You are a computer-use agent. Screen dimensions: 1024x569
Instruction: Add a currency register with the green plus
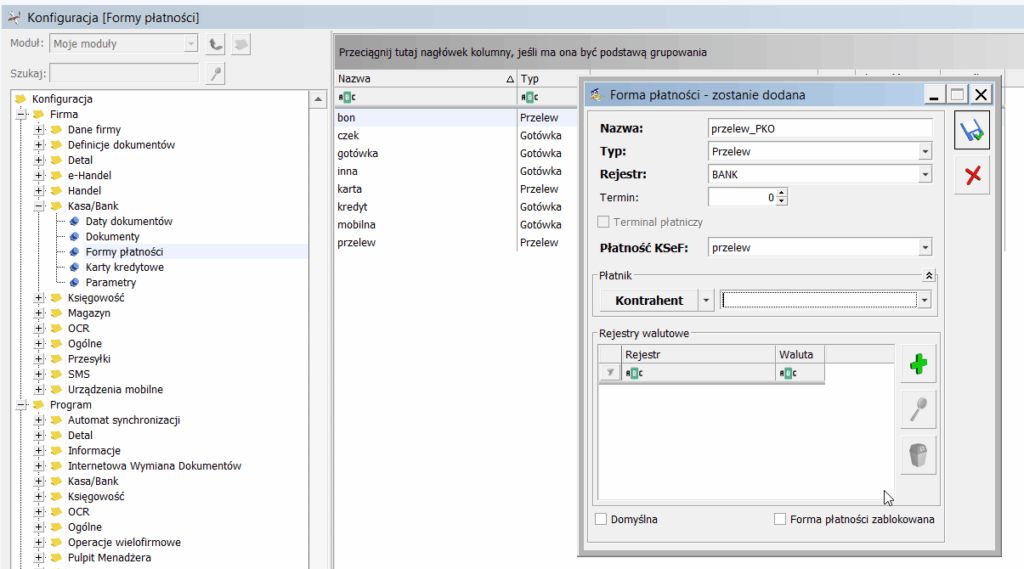917,365
